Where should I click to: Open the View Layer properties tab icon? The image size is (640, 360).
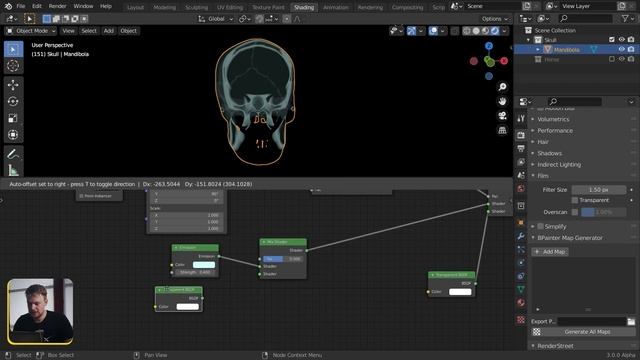[x=521, y=162]
